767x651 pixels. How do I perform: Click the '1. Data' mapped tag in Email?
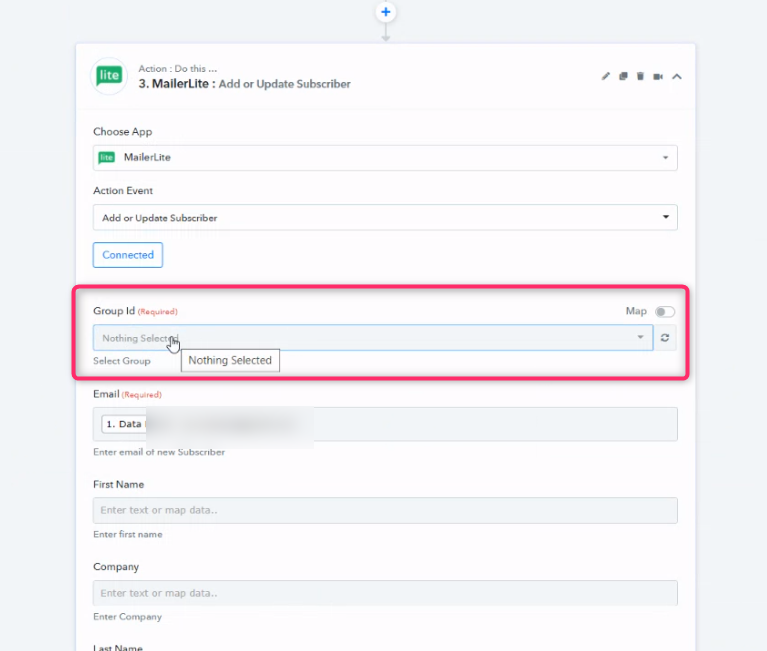coord(124,424)
